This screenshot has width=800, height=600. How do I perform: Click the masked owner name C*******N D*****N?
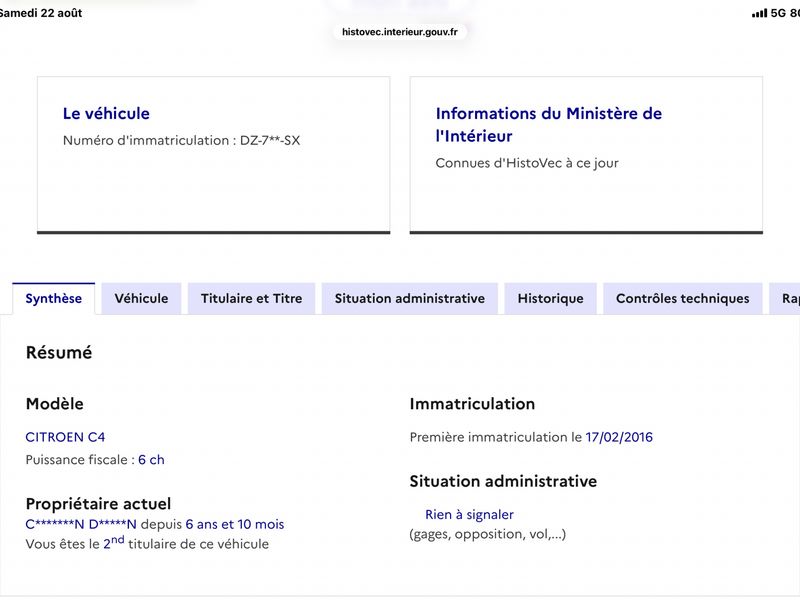(81, 524)
